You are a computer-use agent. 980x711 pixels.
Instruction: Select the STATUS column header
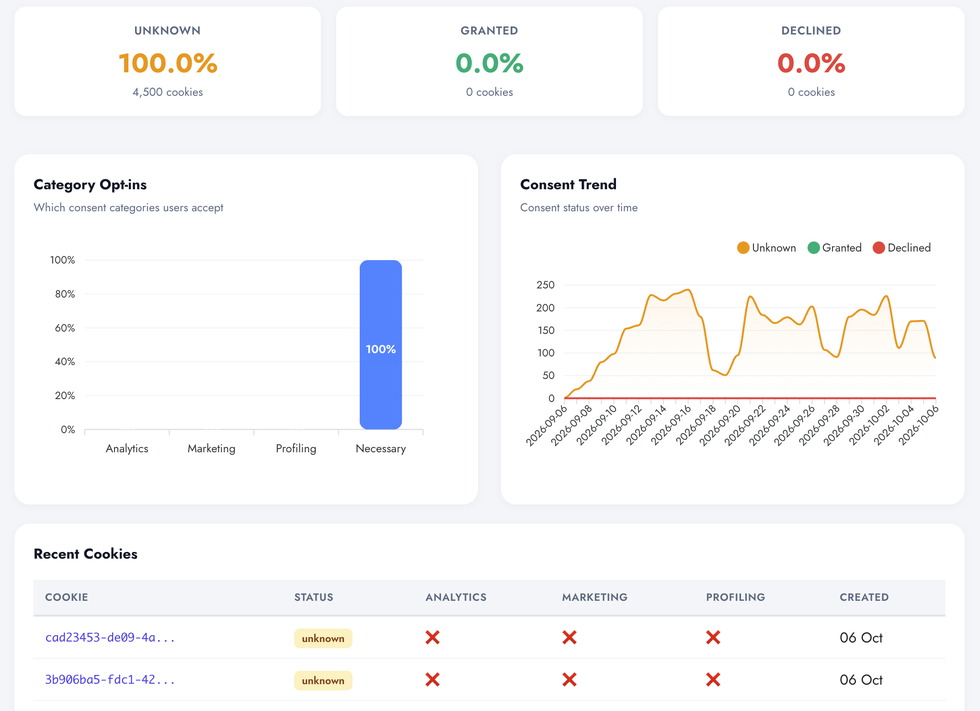(314, 597)
